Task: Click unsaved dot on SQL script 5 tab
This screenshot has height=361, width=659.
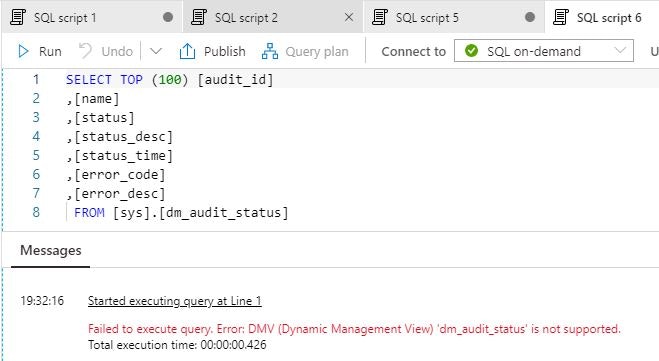Action: tap(530, 17)
